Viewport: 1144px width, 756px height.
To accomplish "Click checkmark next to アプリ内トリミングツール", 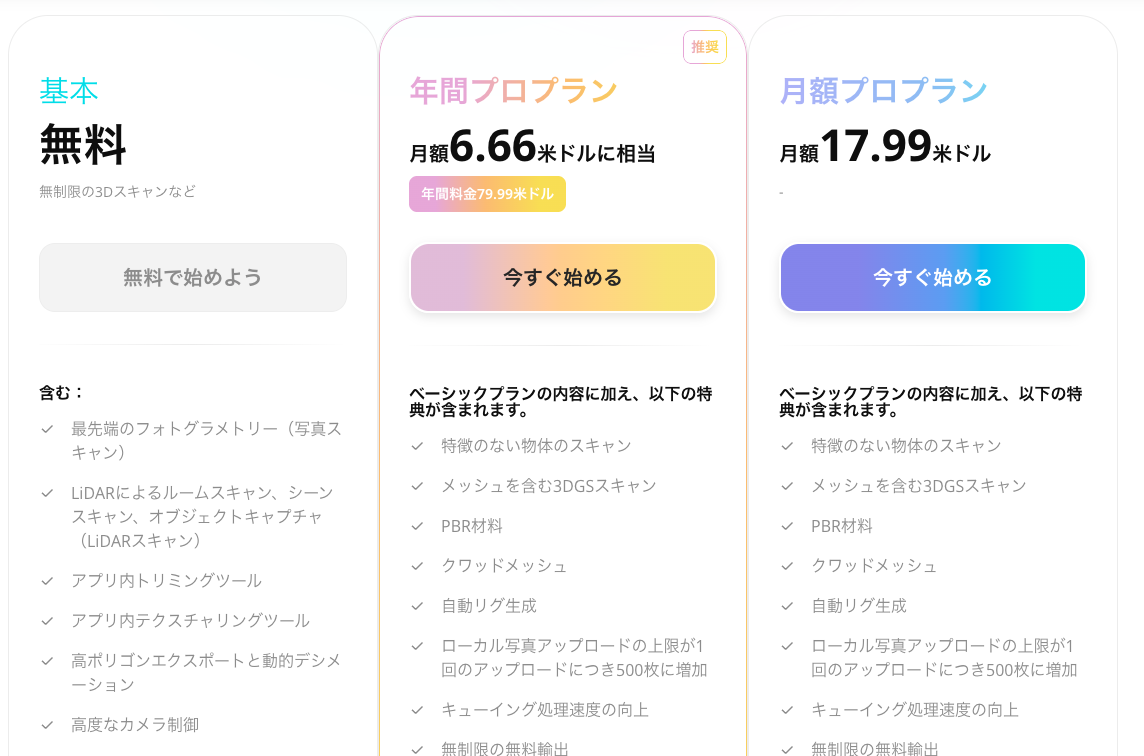I will [47, 581].
